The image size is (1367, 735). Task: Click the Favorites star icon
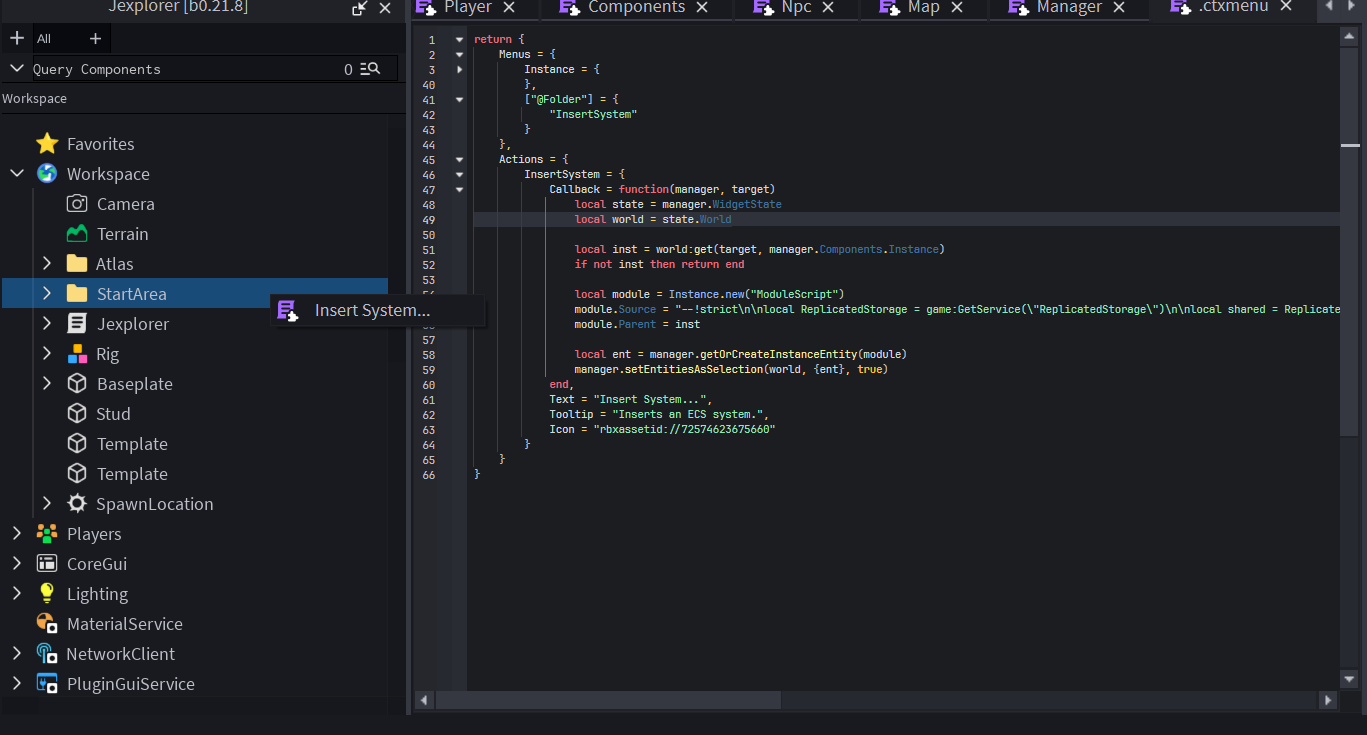click(47, 144)
